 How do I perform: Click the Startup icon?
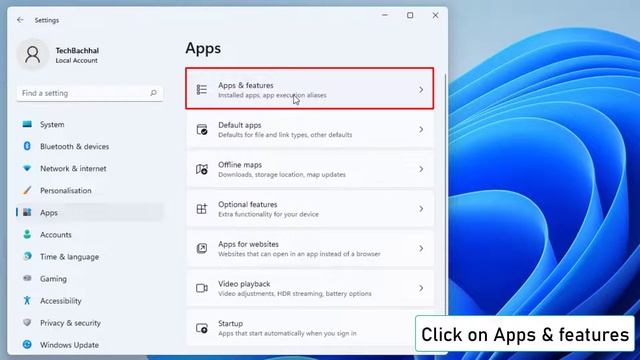pos(202,328)
